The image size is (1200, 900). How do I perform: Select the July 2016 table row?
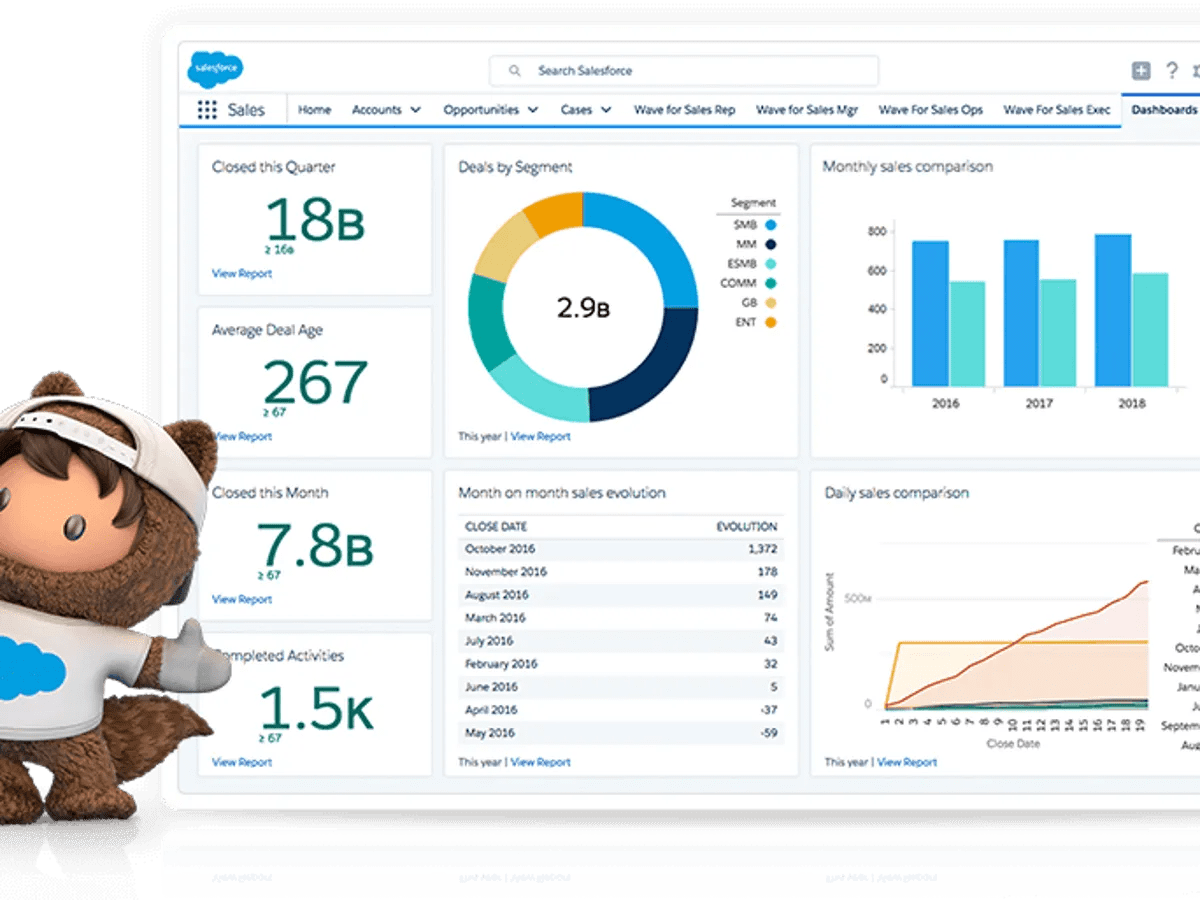(621, 641)
